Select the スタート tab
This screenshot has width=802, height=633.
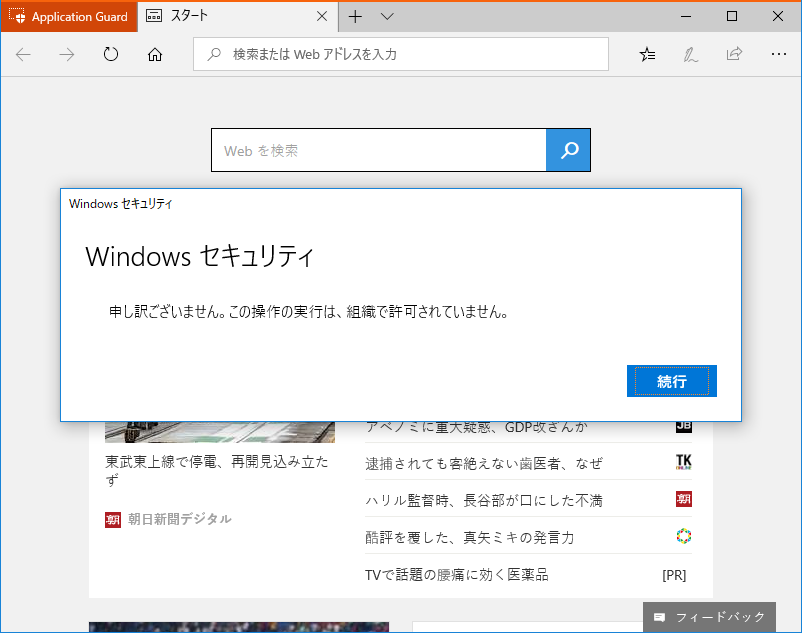pos(237,16)
